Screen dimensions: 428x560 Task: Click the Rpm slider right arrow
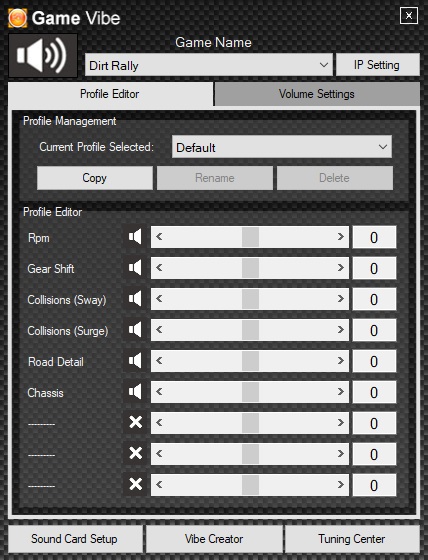341,237
